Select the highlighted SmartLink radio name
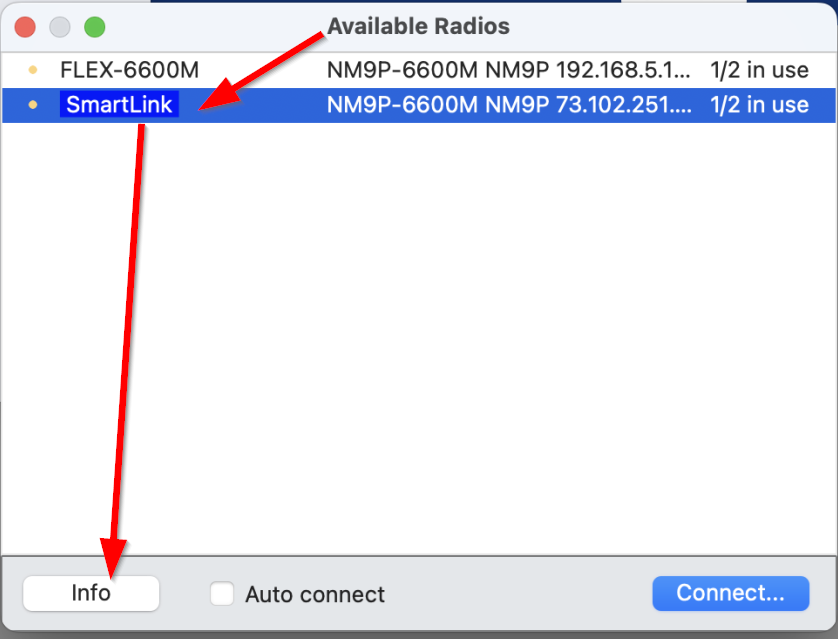 point(119,105)
